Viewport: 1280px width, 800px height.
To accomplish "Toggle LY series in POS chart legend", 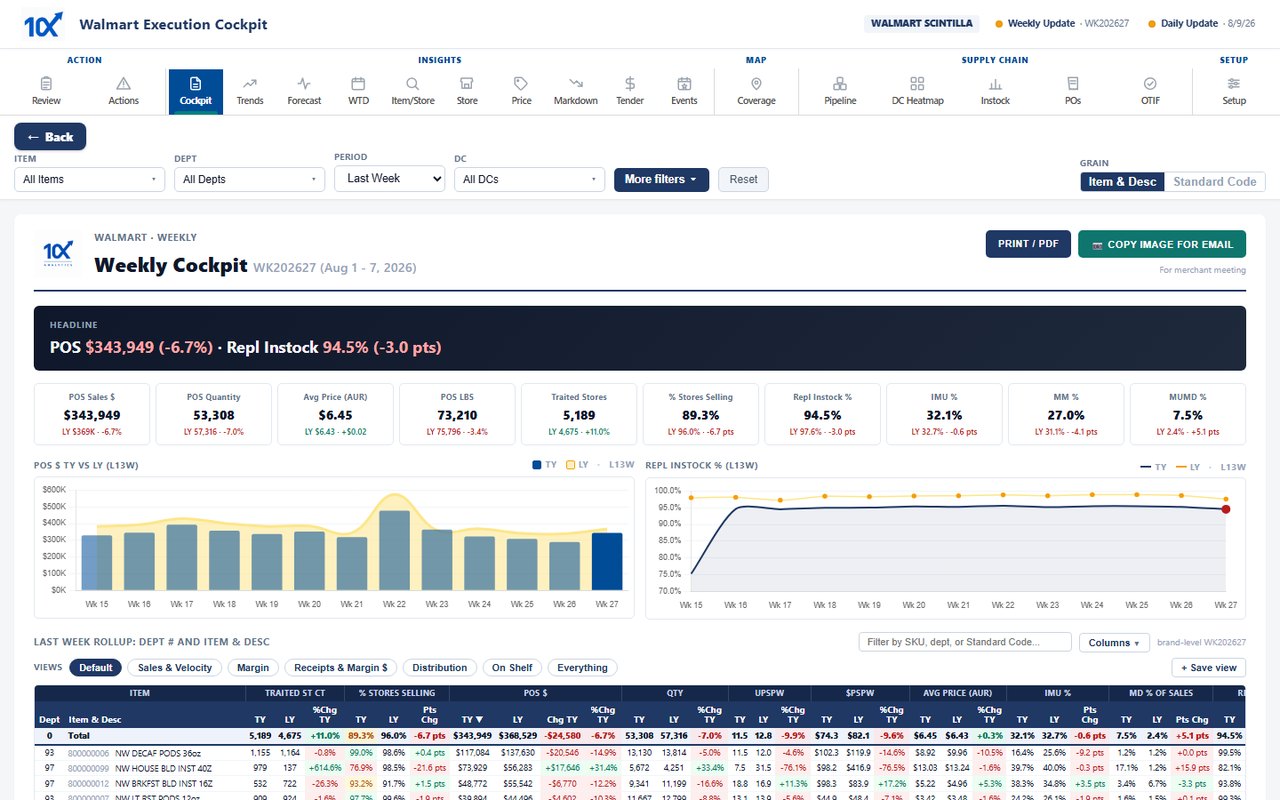I will click(577, 465).
